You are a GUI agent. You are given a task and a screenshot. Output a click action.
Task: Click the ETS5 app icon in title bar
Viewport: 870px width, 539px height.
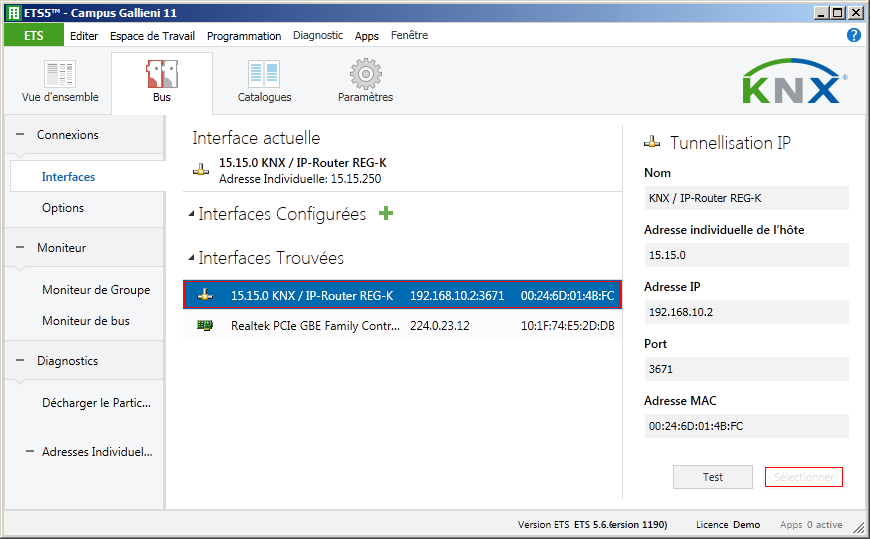(14, 13)
